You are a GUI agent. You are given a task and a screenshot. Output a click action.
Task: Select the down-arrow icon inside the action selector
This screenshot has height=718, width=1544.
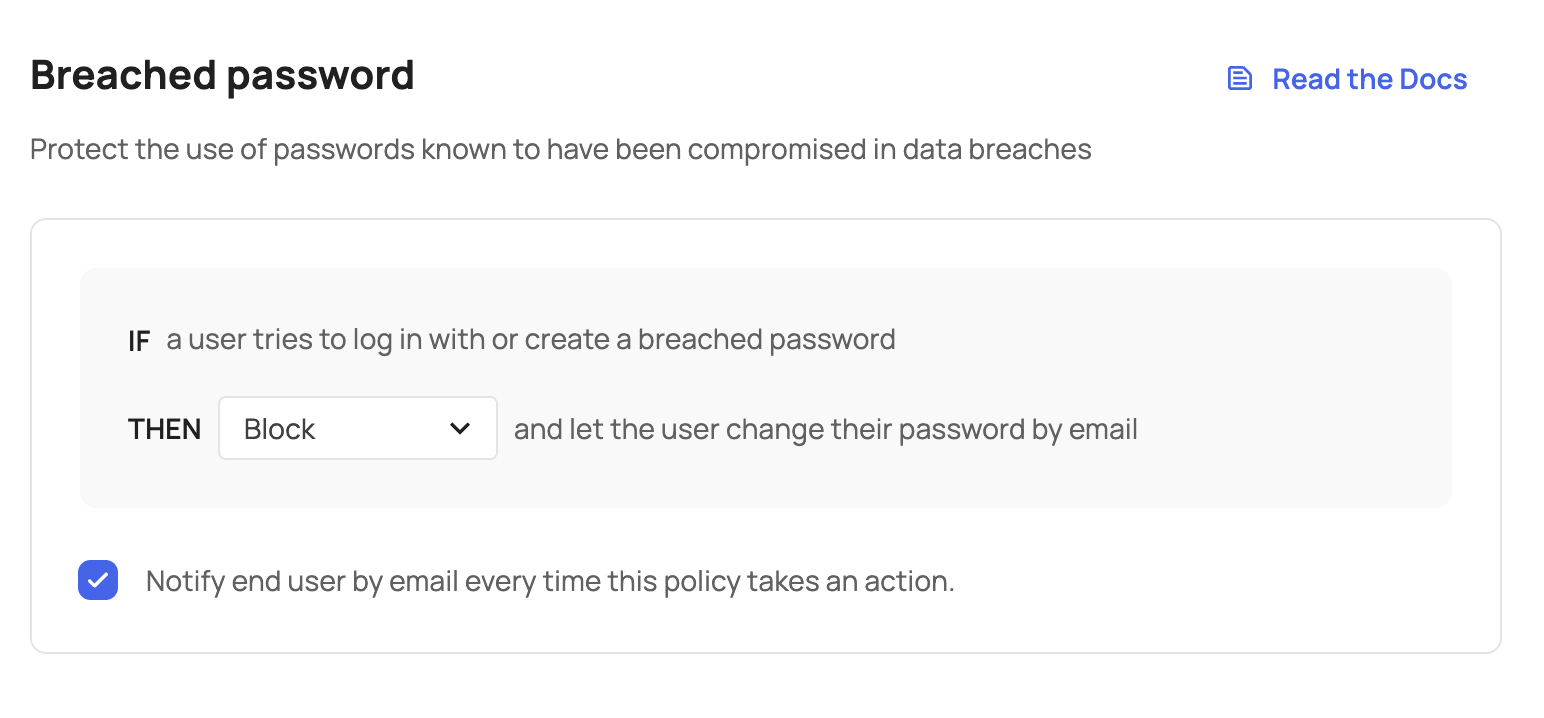pyautogui.click(x=461, y=428)
